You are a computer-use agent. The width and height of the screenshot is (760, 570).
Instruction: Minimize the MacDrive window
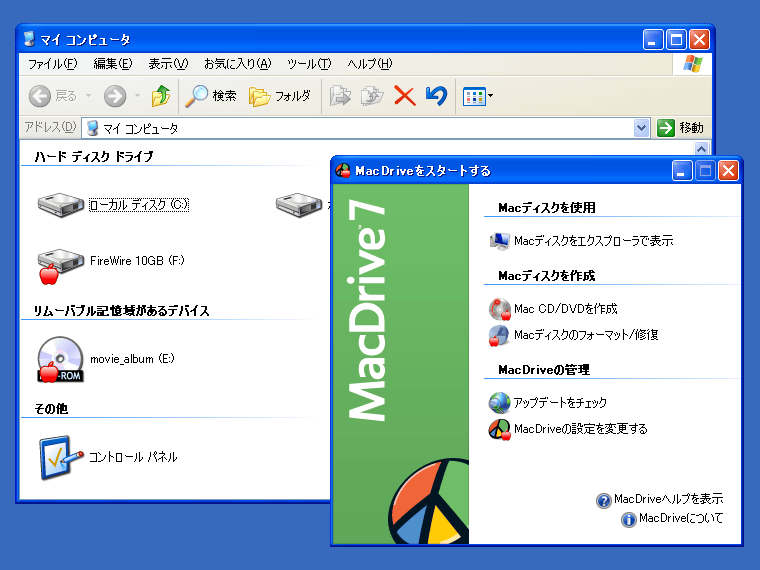click(681, 171)
